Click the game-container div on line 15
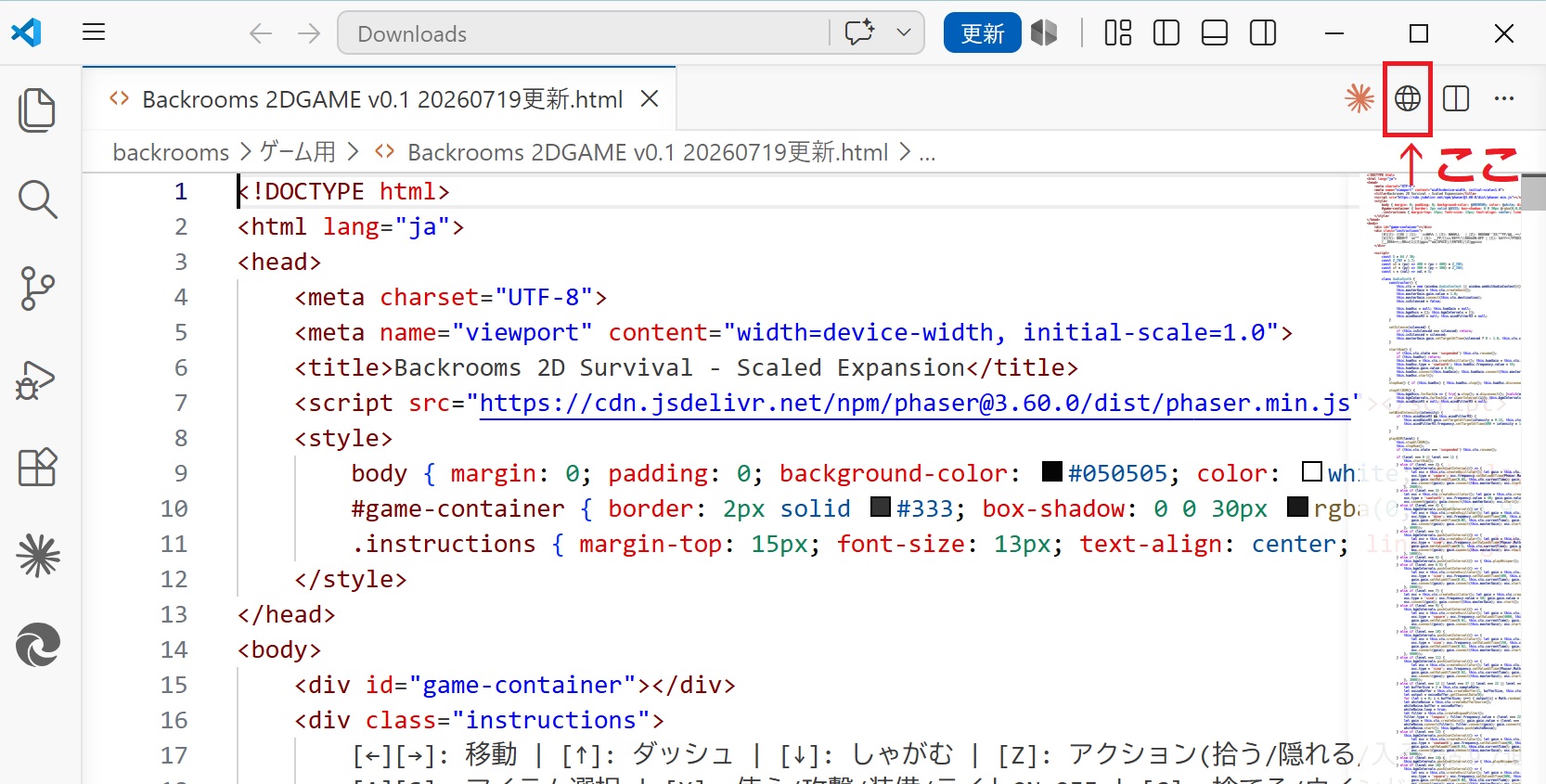The image size is (1546, 784). [x=515, y=685]
